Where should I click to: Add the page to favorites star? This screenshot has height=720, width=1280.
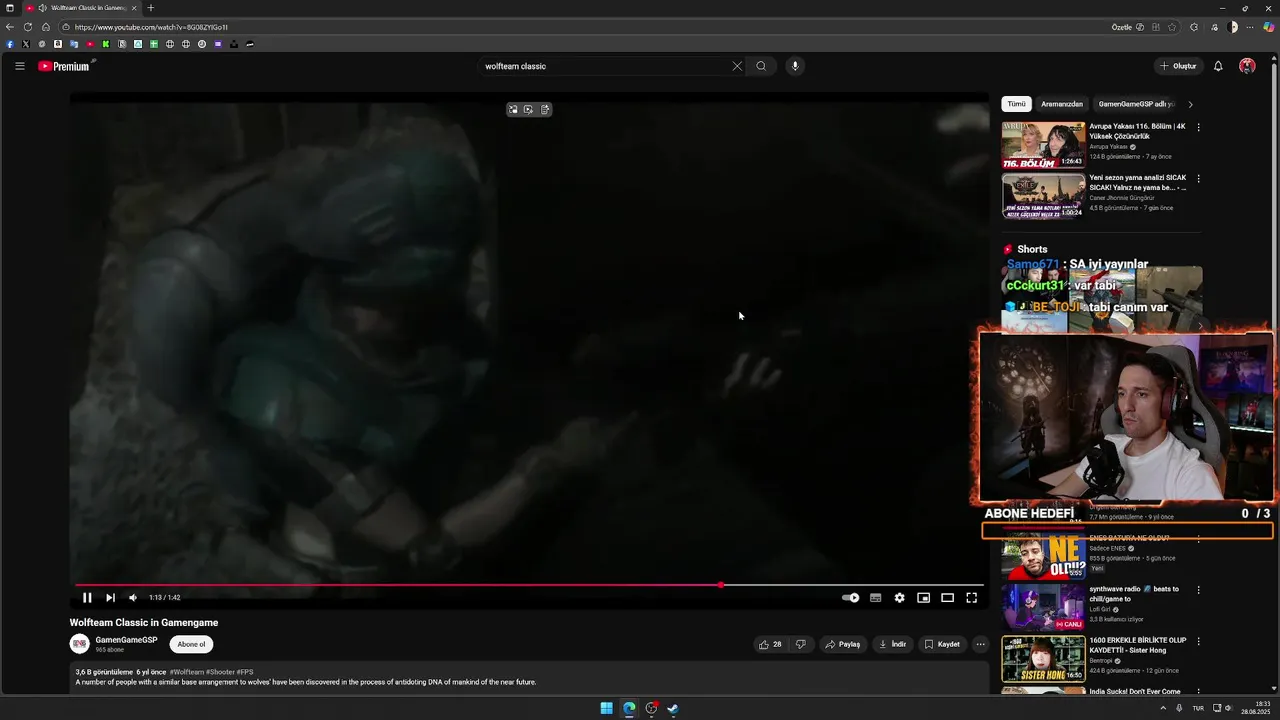[x=1172, y=27]
